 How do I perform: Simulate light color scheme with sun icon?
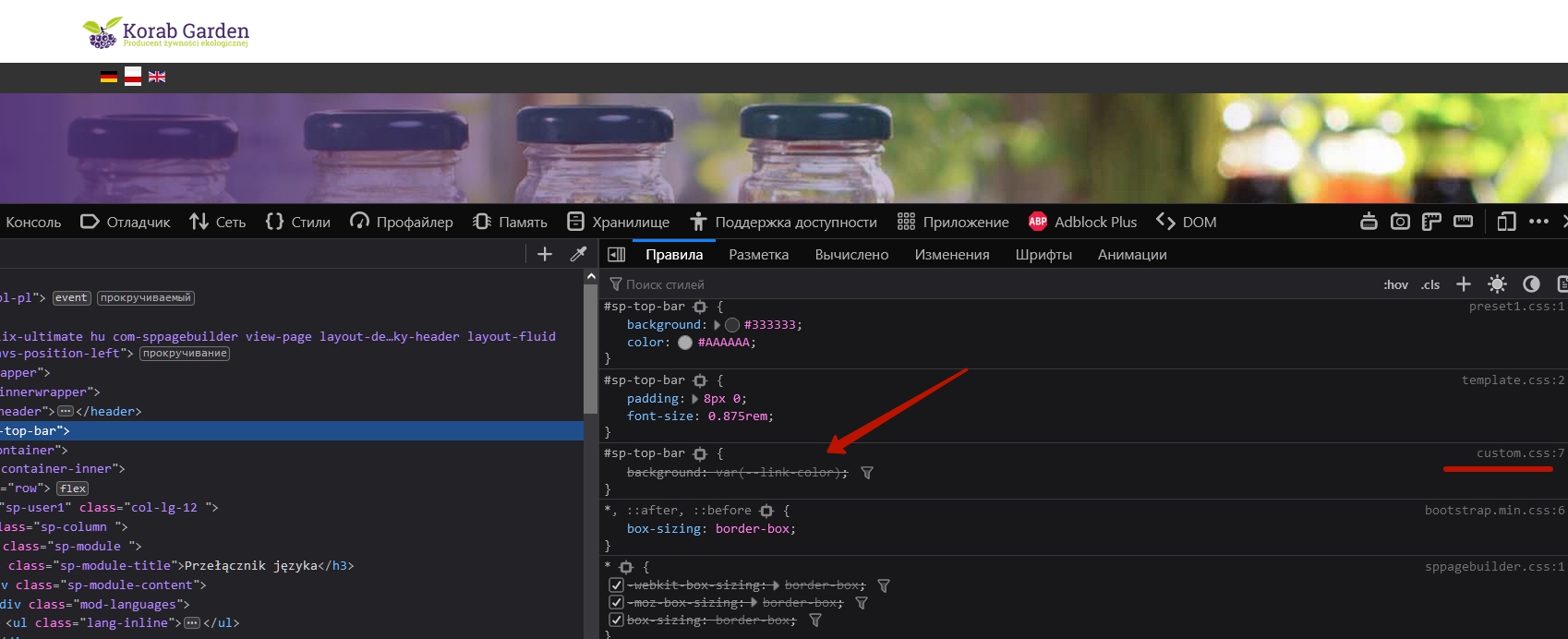(1497, 284)
